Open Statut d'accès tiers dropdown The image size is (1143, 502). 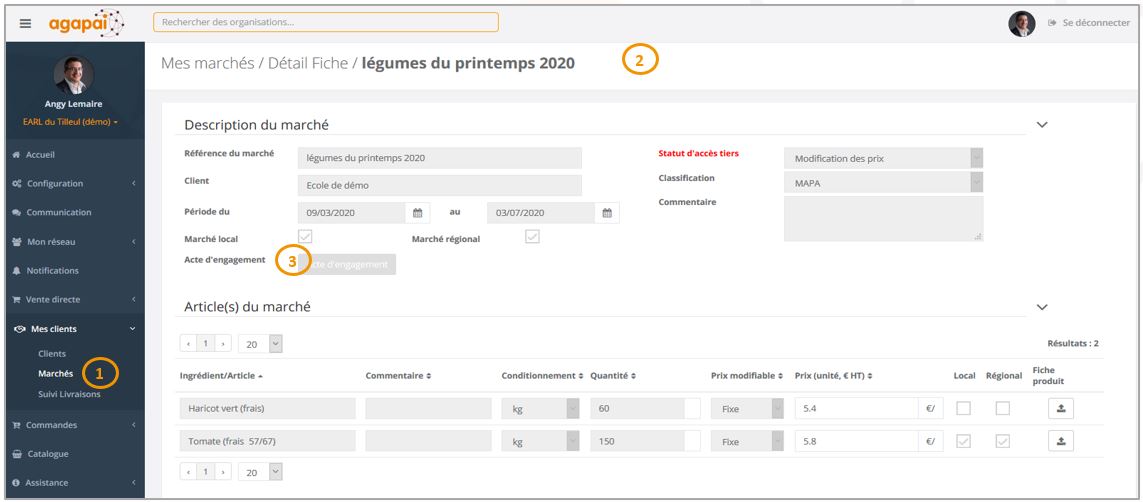(883, 158)
